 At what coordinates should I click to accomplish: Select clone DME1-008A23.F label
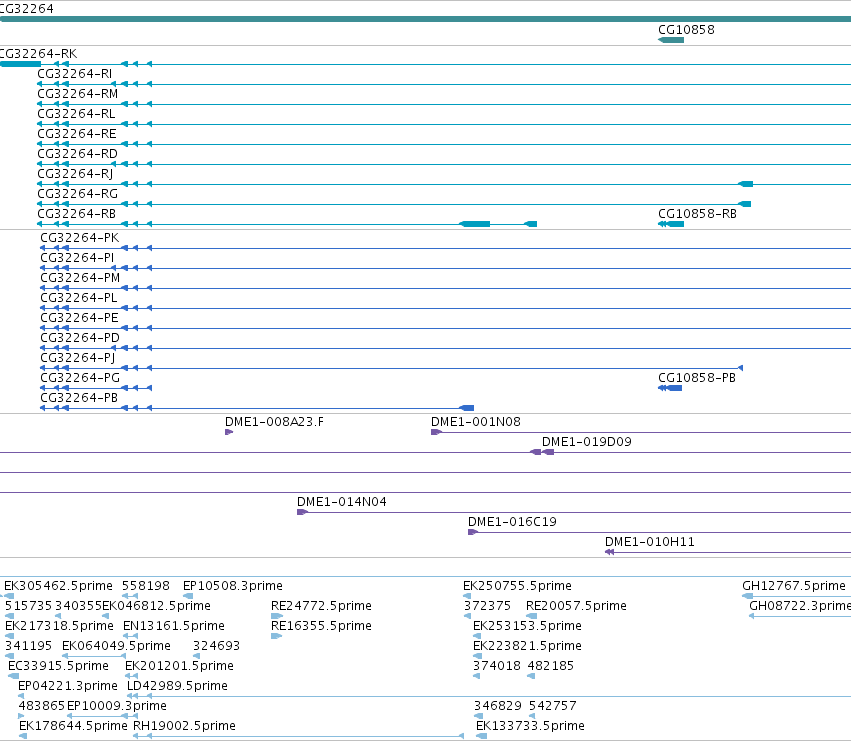(274, 422)
